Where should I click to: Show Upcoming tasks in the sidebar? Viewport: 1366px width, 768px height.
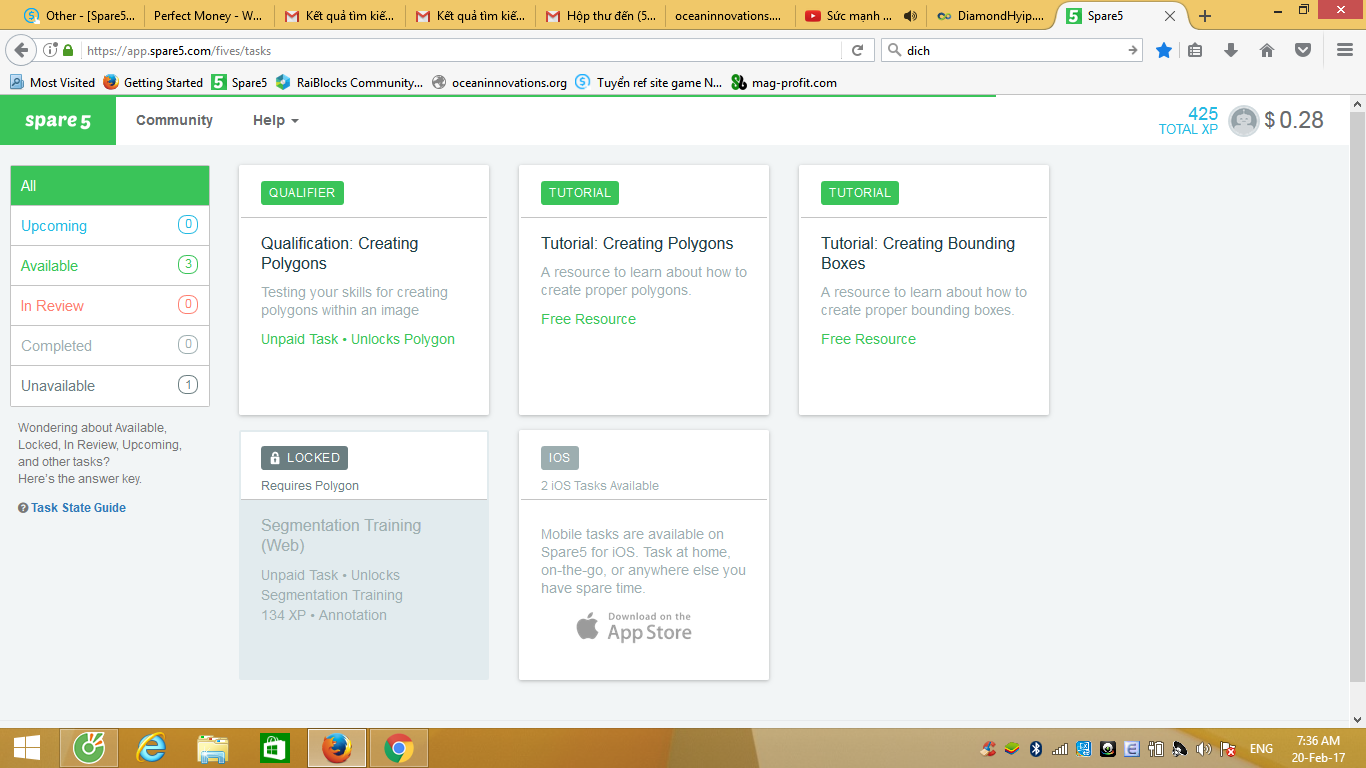[110, 226]
